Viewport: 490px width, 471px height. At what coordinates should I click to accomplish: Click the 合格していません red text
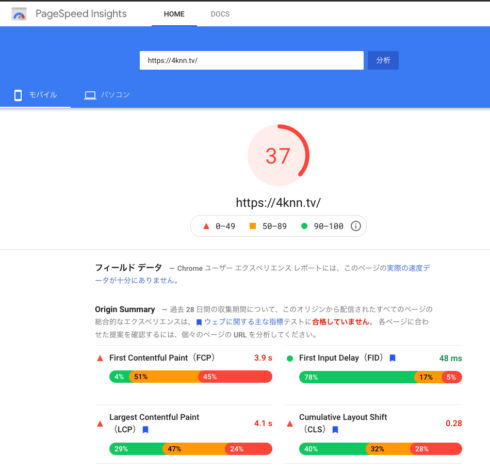point(341,322)
